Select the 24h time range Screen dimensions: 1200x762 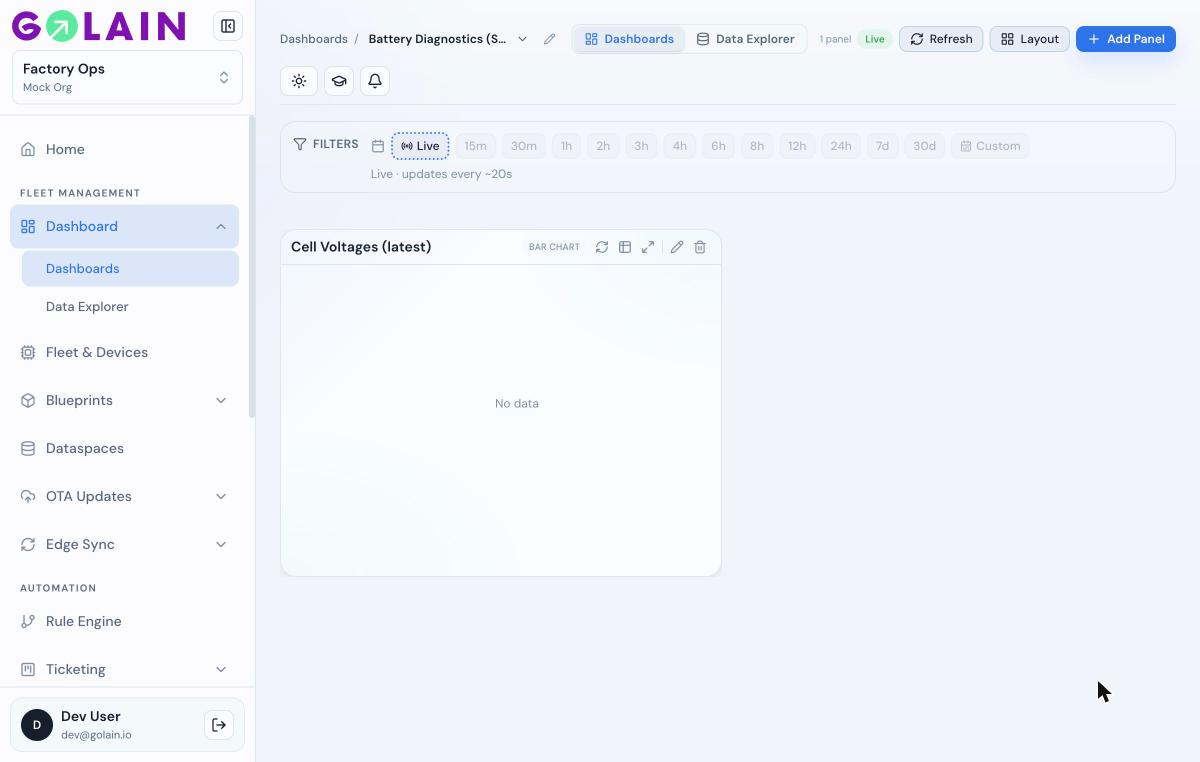coord(841,146)
